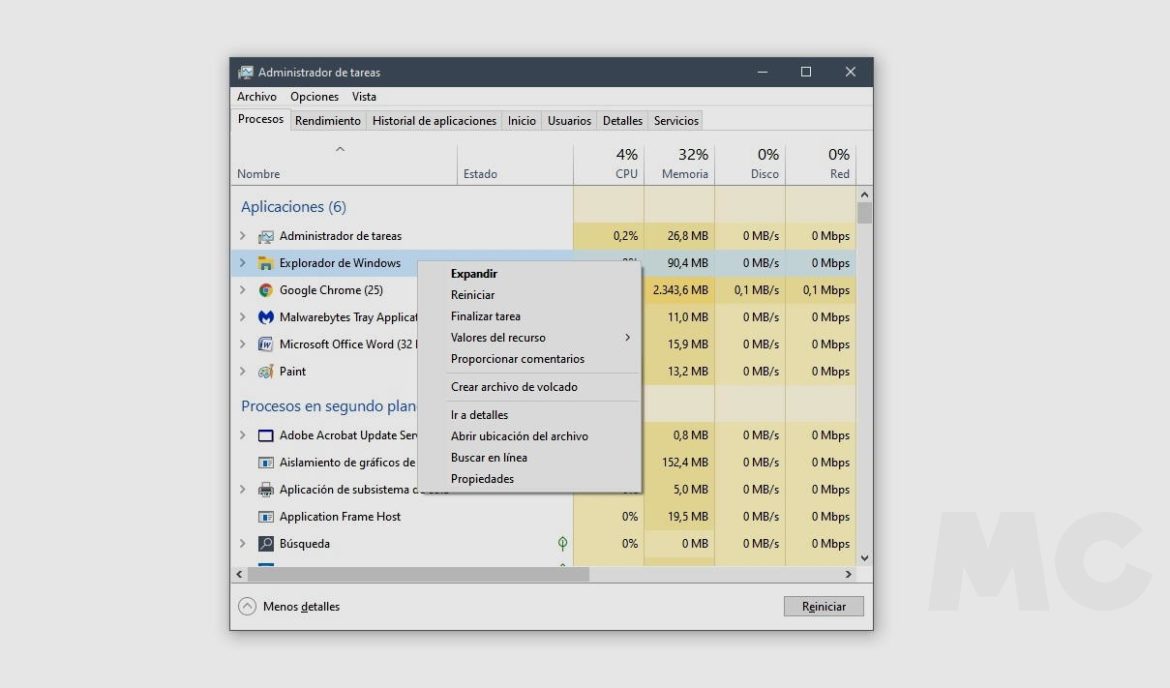Click the Administrador de tareas process icon
This screenshot has height=688, width=1170.
[266, 237]
